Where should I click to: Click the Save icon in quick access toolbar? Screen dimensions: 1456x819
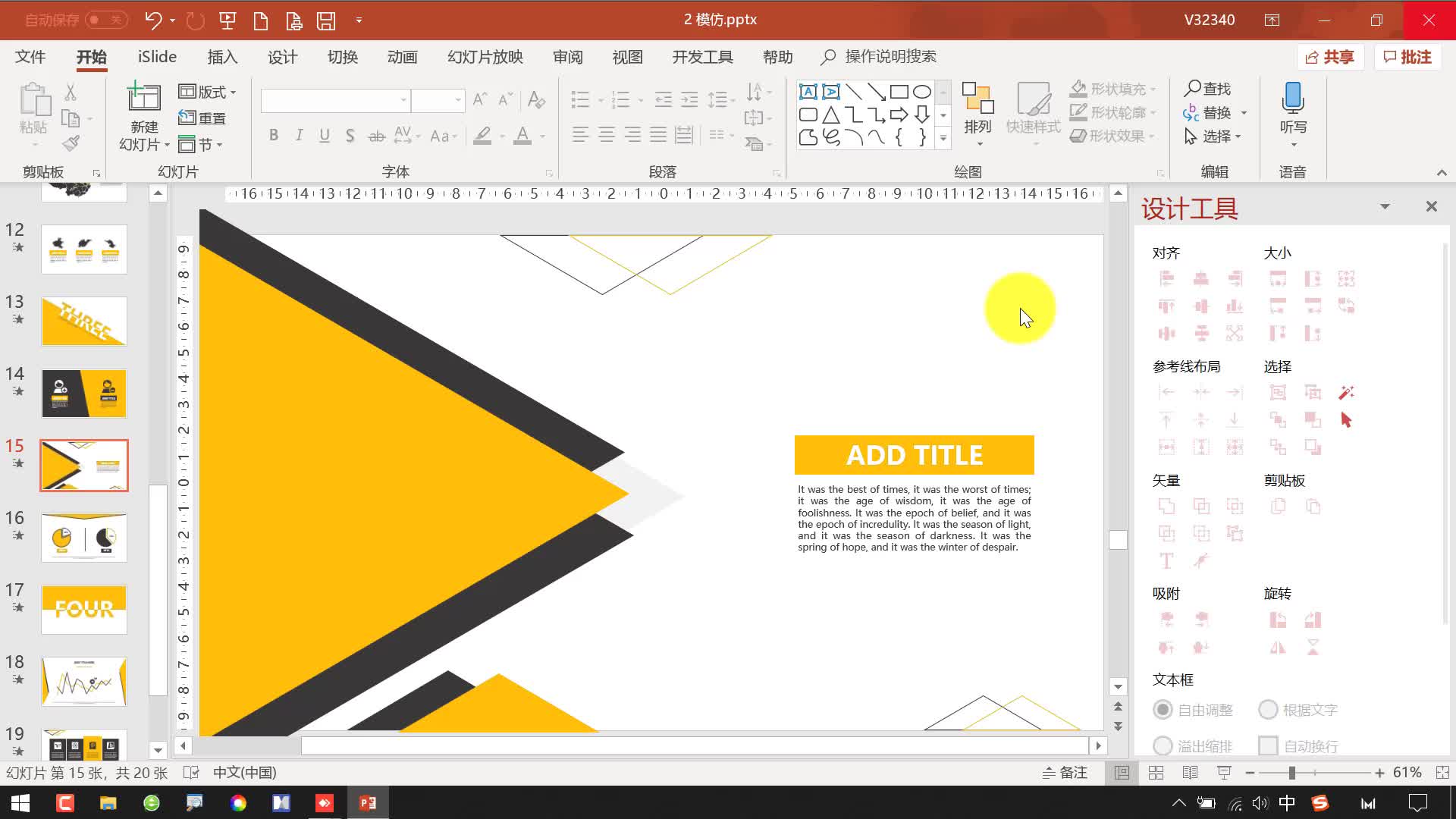point(326,20)
